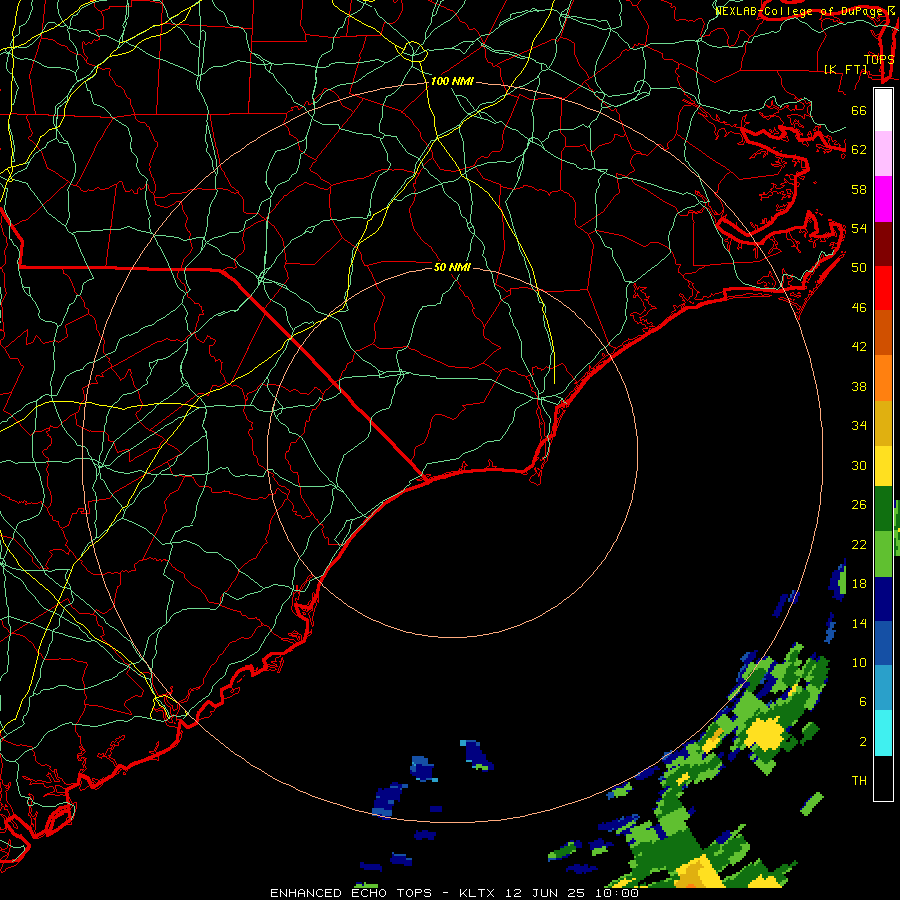Click the 38 scale value label
The height and width of the screenshot is (900, 900).
pyautogui.click(x=859, y=386)
